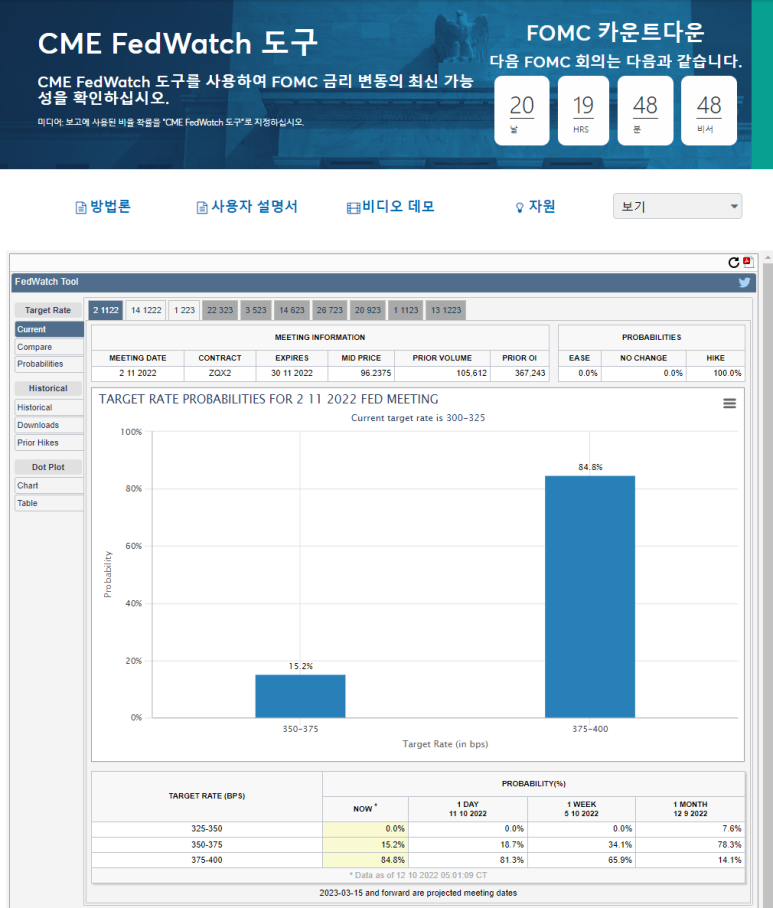
Task: Click the countdown days box showing 20
Action: pyautogui.click(x=522, y=111)
